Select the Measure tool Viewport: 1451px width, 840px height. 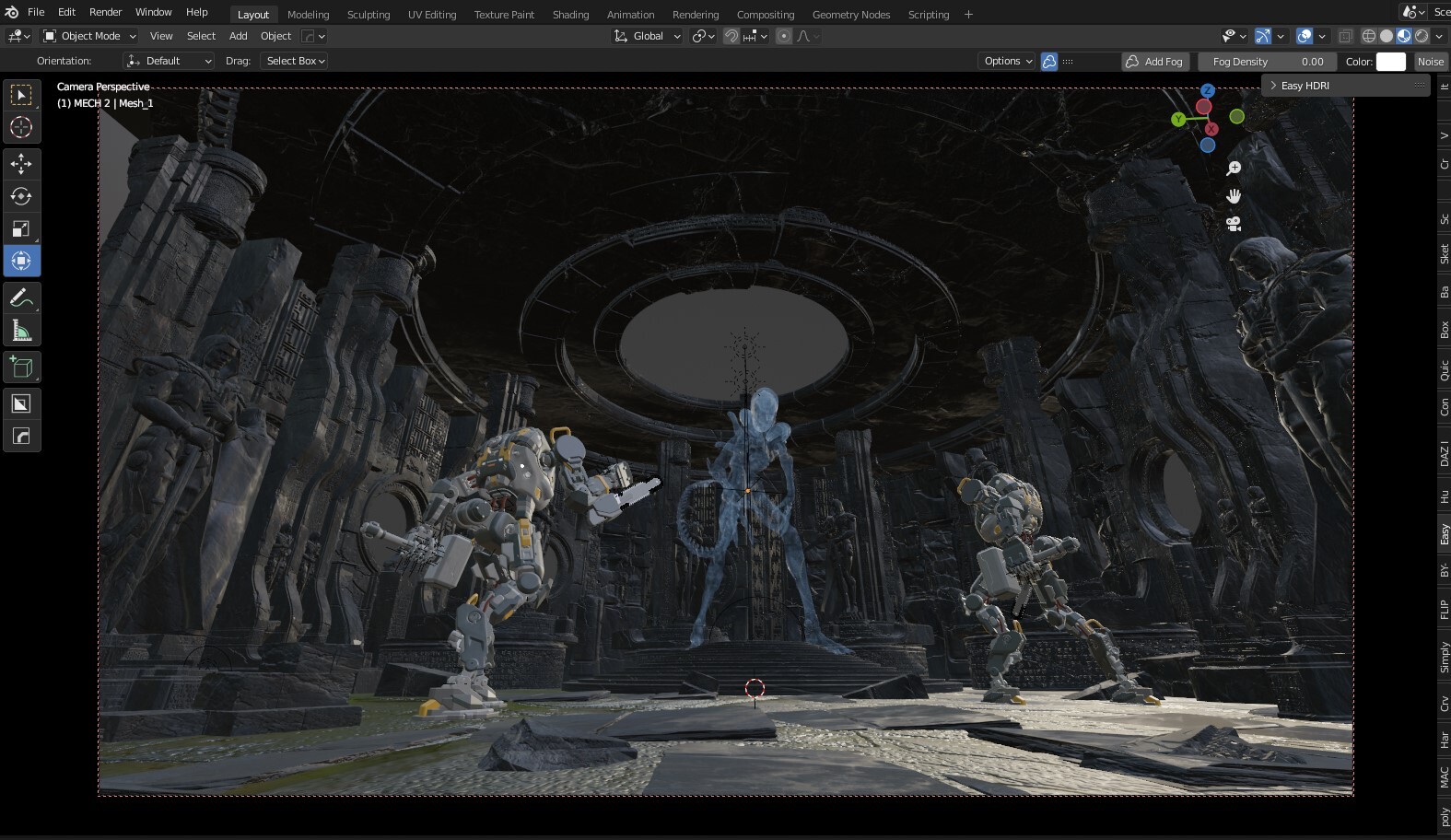(x=21, y=331)
